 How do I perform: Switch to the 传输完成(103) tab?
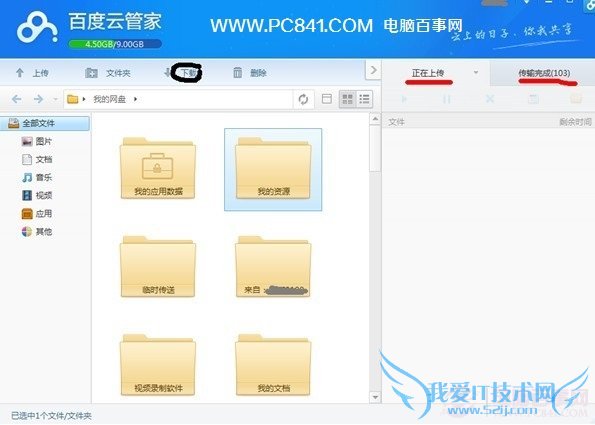544,73
